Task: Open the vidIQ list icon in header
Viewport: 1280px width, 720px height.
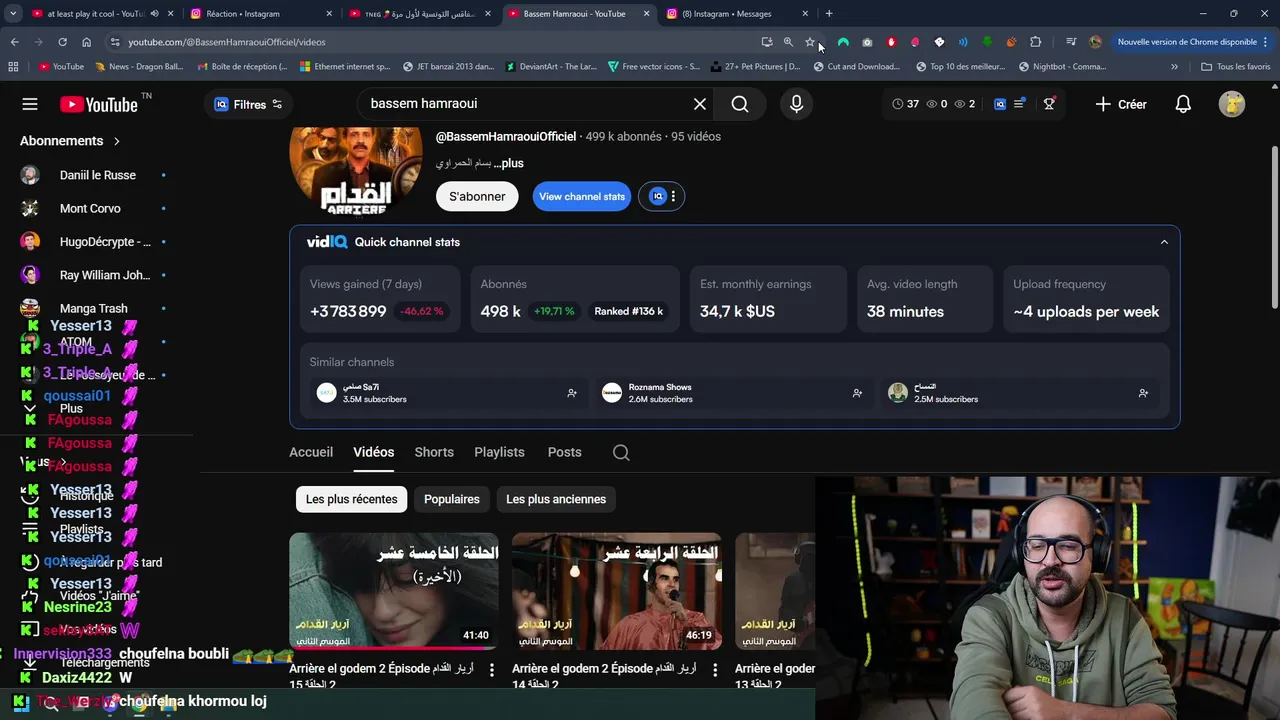Action: click(1019, 104)
